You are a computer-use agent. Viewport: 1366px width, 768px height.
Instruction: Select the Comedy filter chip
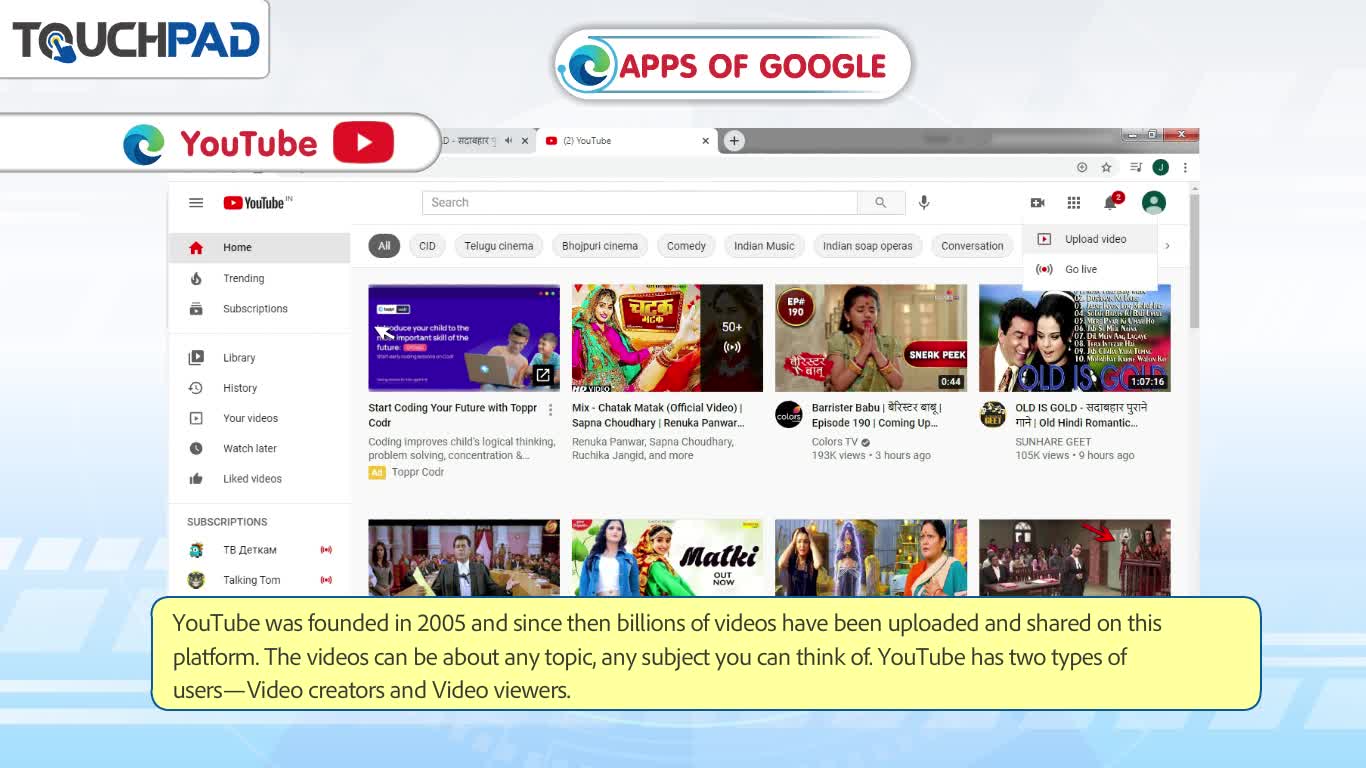click(686, 246)
